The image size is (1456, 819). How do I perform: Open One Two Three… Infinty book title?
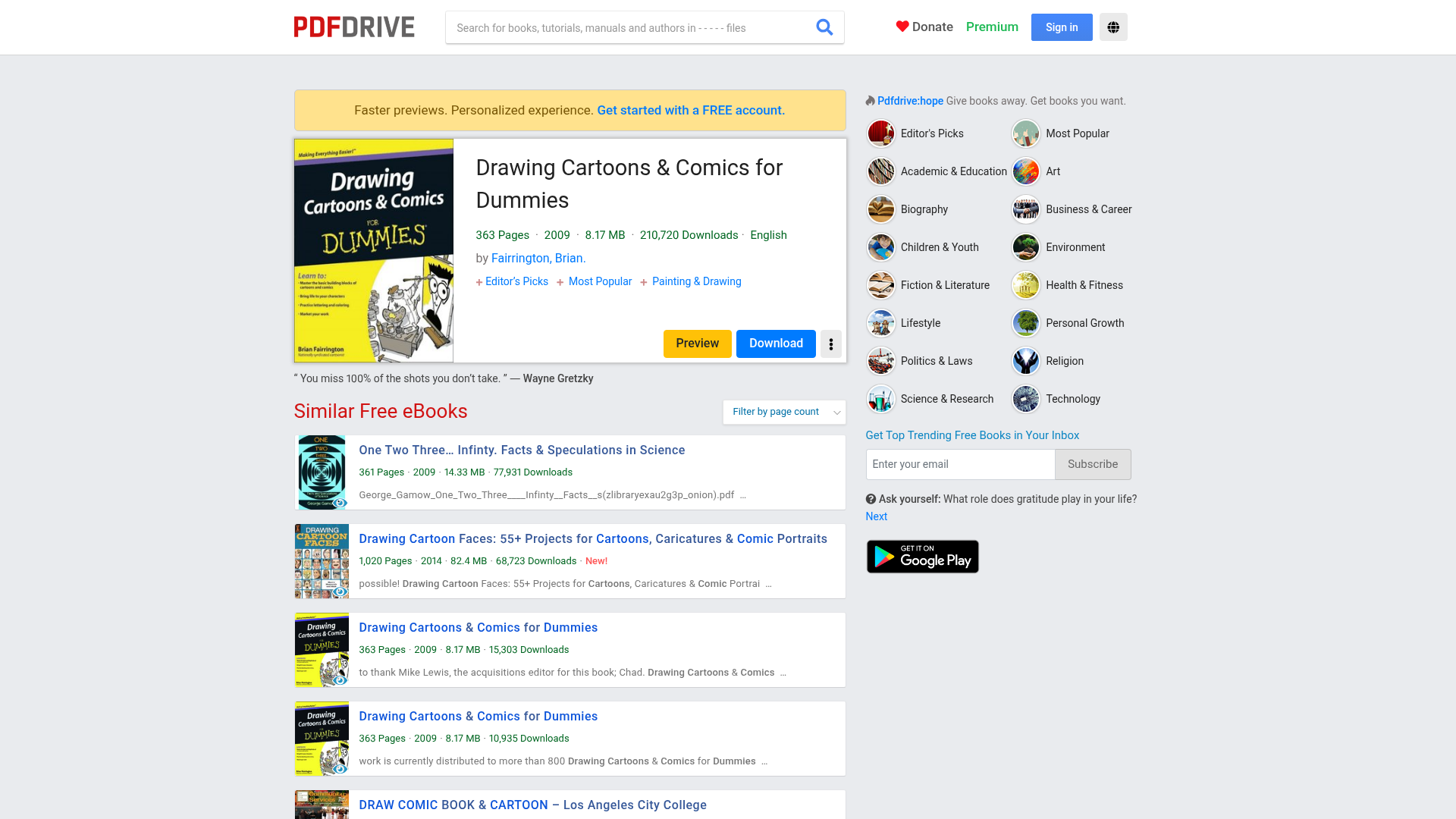(x=522, y=450)
